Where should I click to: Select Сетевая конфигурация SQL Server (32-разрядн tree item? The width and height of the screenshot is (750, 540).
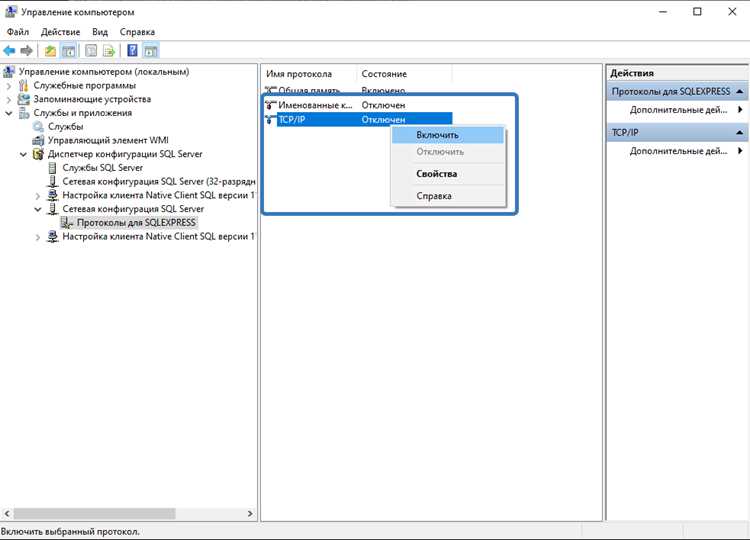point(159,182)
